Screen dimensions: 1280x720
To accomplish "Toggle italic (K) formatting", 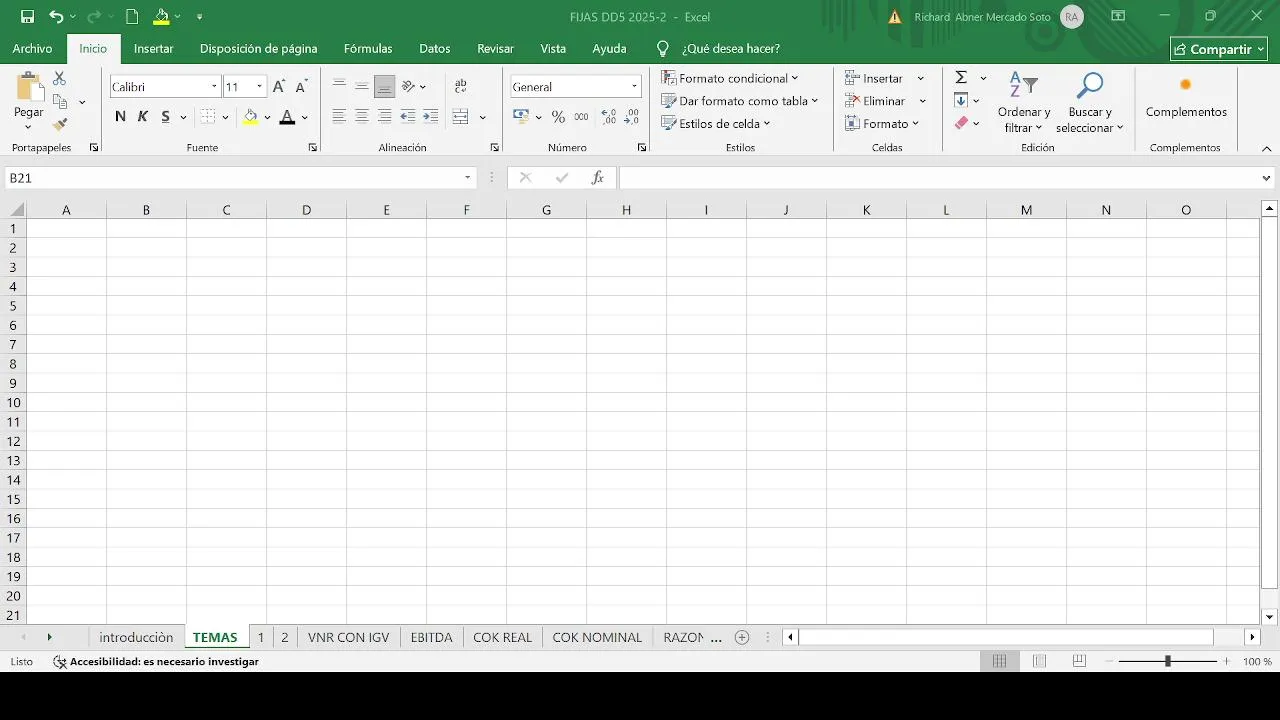I will pyautogui.click(x=142, y=117).
